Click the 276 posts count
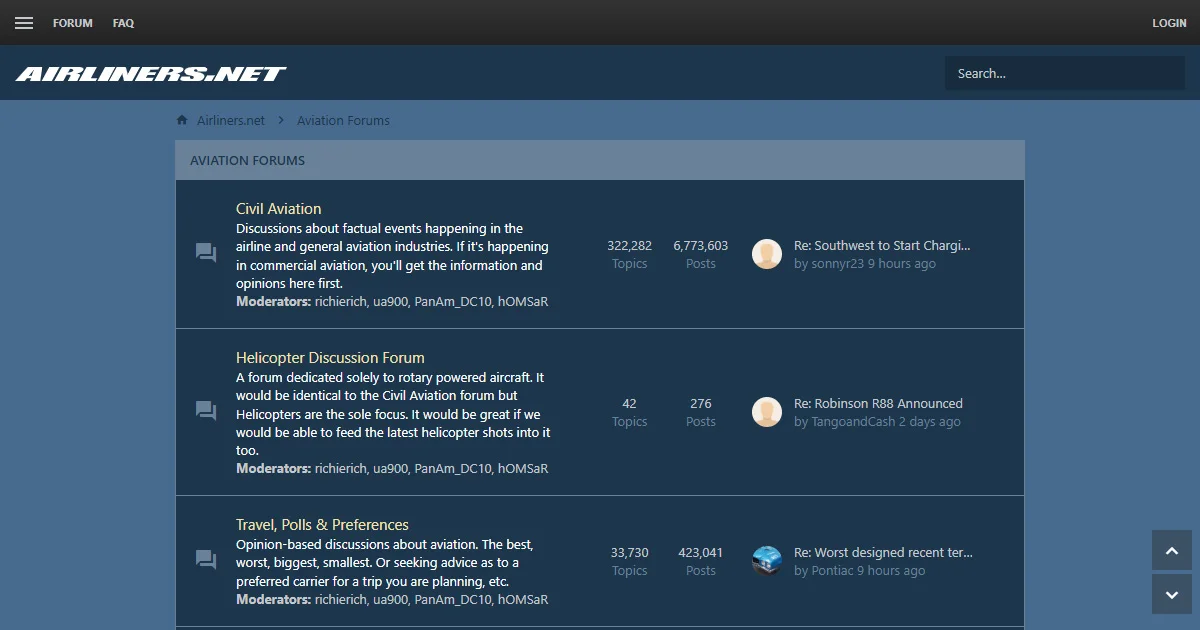 [701, 403]
